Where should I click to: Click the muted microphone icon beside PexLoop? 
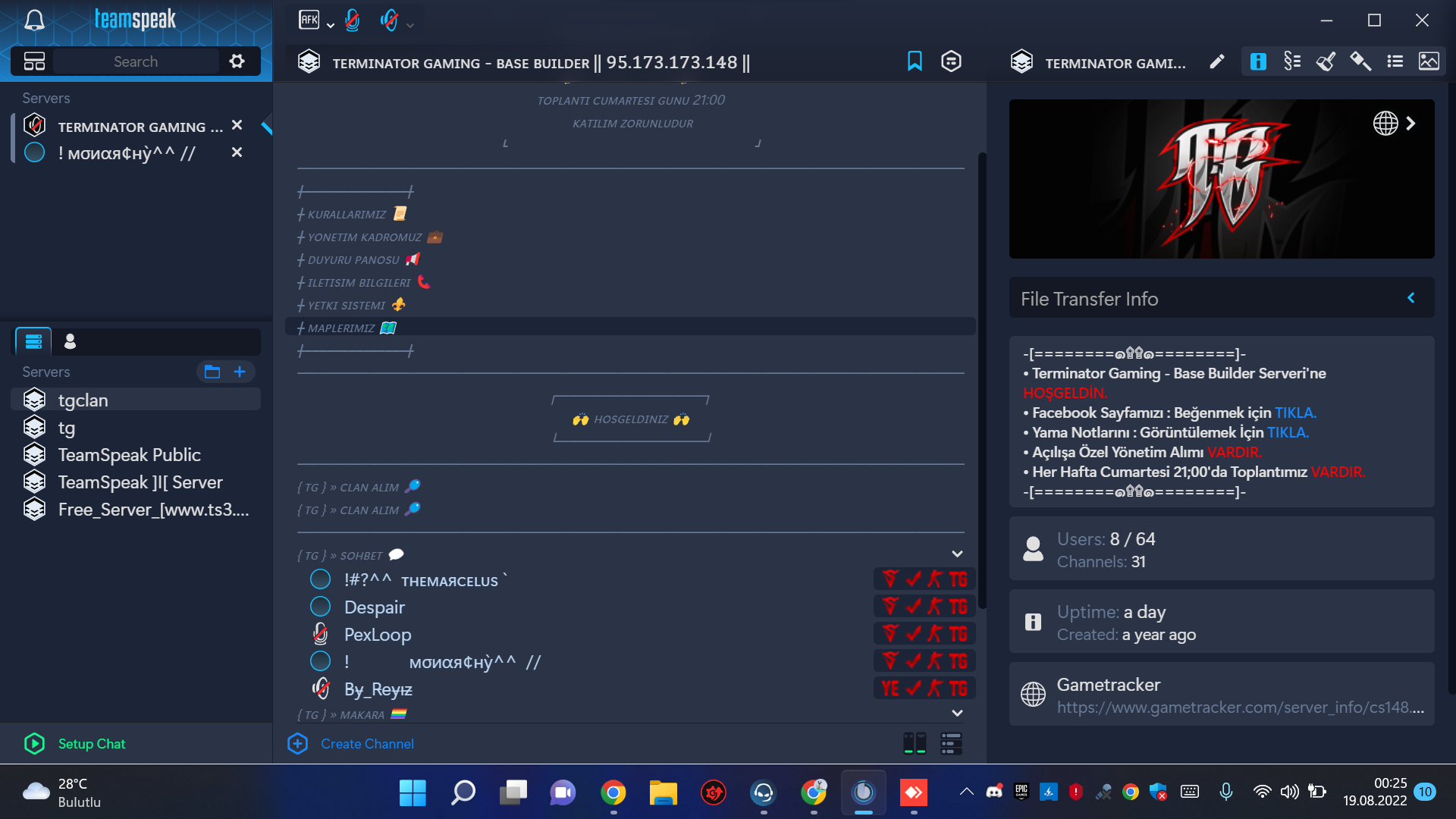(x=321, y=634)
